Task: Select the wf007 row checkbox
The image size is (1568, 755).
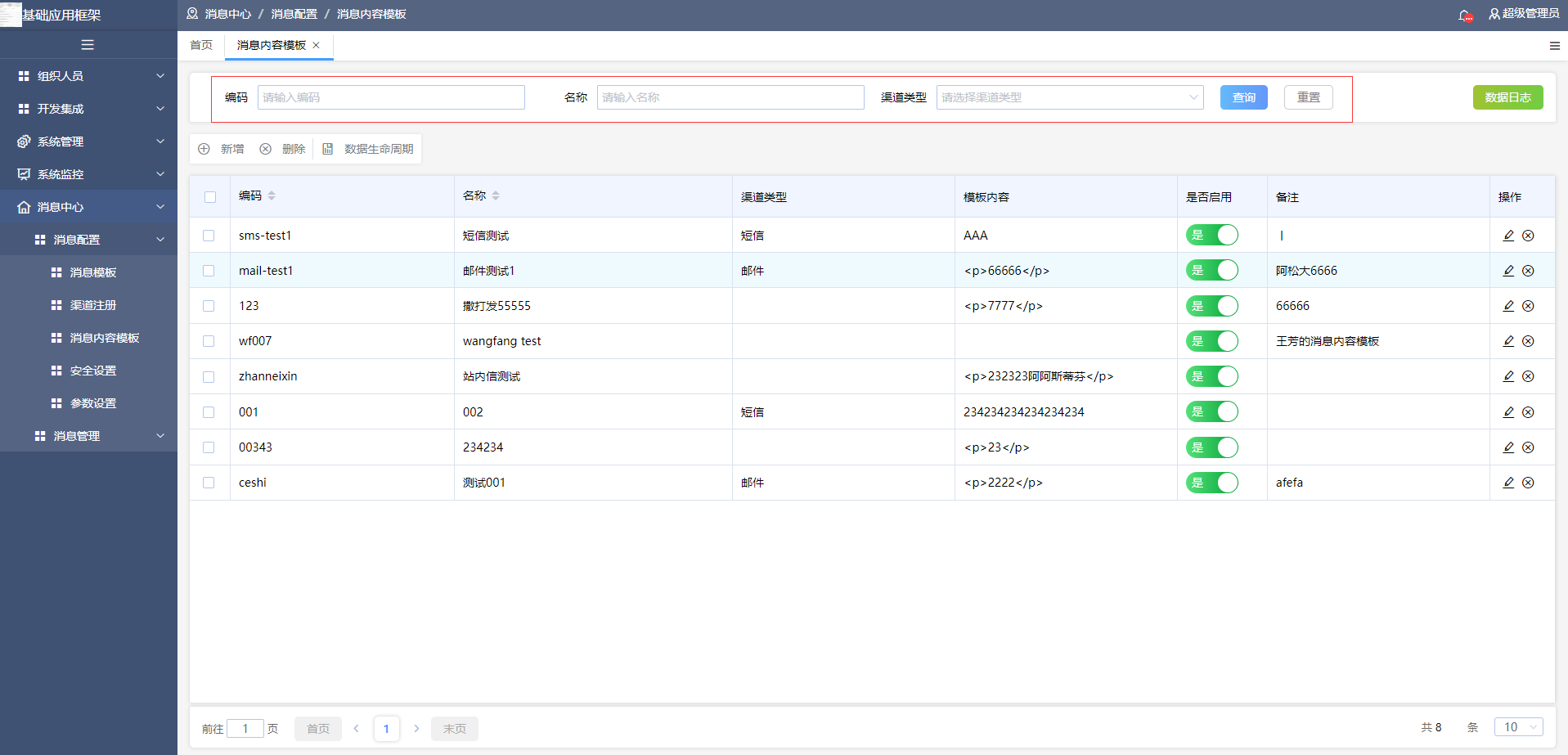Action: (209, 341)
